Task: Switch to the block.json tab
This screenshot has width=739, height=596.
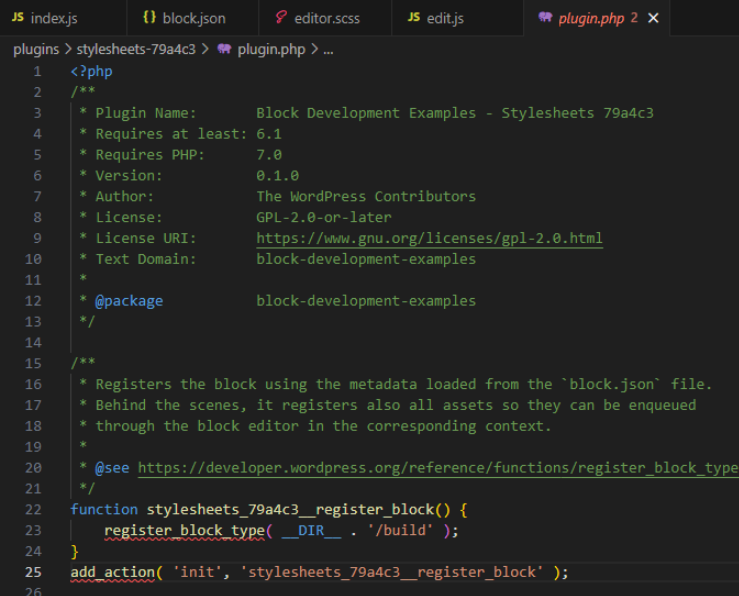Action: pos(194,18)
